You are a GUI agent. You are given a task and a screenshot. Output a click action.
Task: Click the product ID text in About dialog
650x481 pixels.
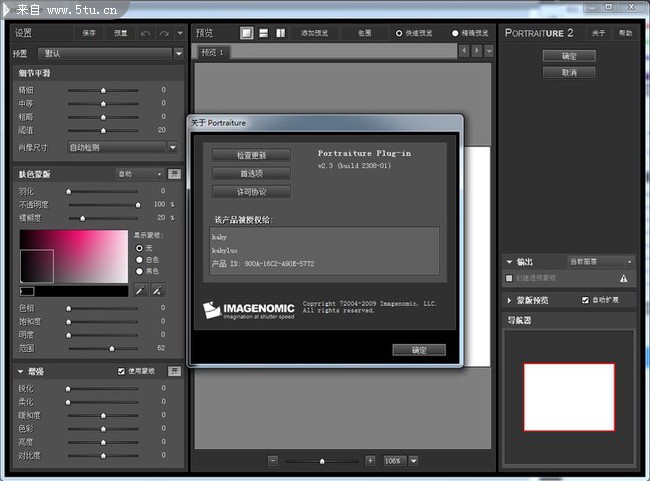pyautogui.click(x=263, y=264)
